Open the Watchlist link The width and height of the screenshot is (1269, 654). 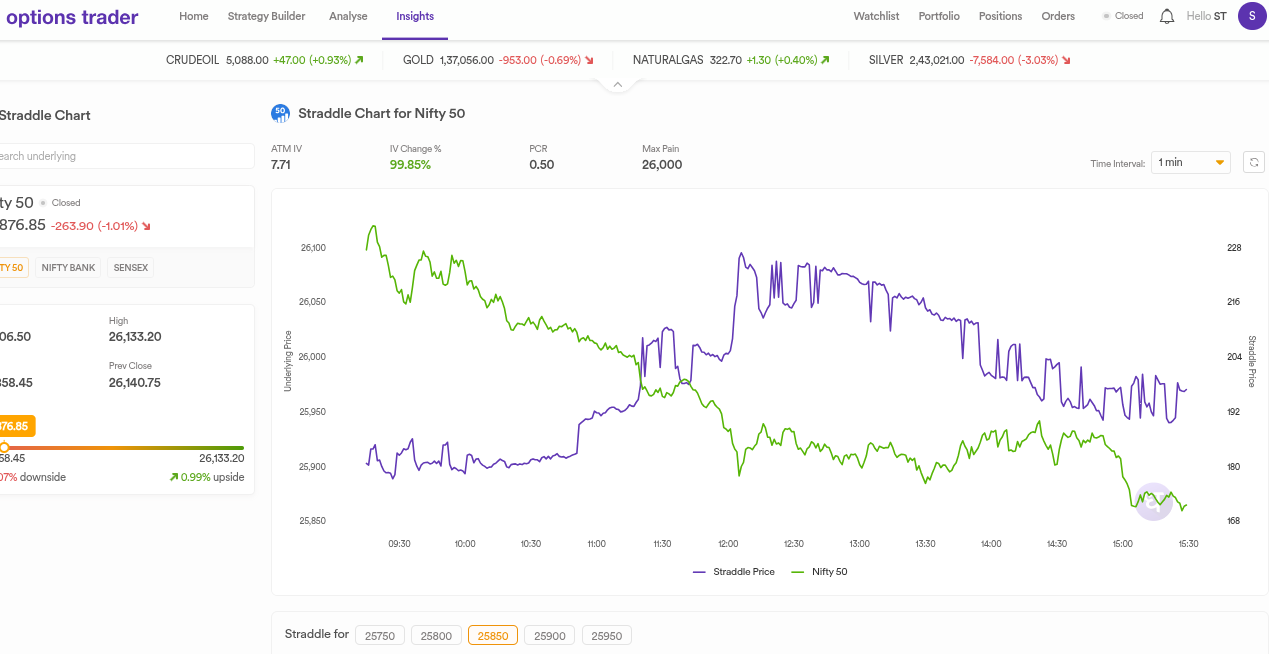[x=876, y=16]
